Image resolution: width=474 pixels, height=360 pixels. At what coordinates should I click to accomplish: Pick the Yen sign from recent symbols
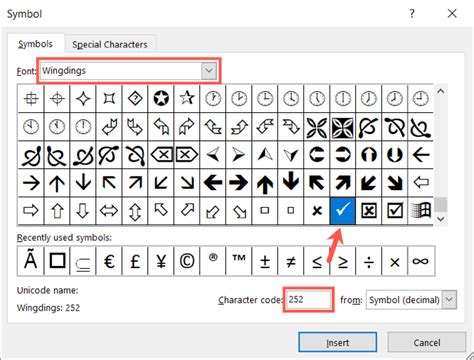pyautogui.click(x=161, y=261)
